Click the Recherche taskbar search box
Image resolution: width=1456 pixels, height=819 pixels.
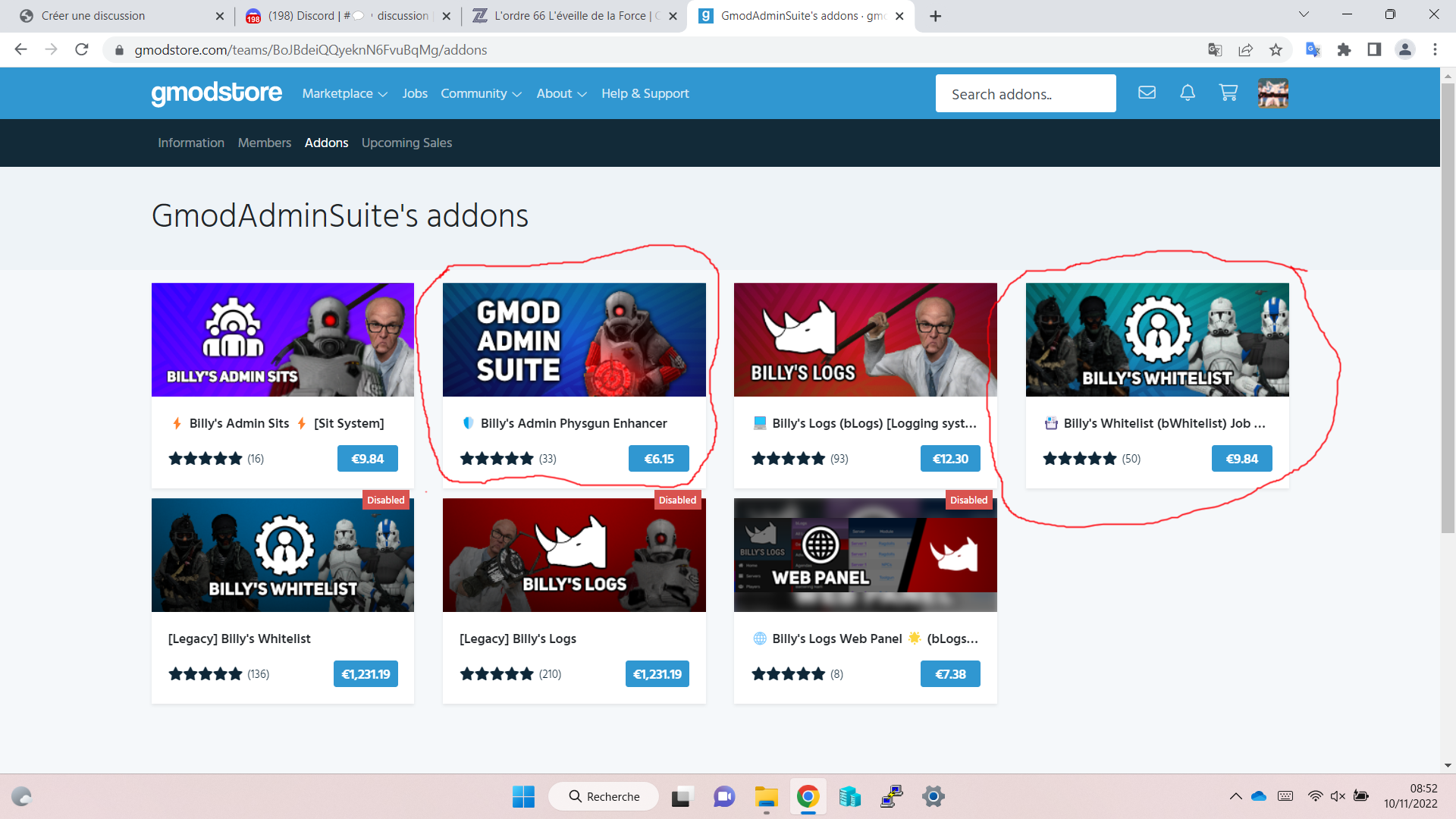pos(604,796)
